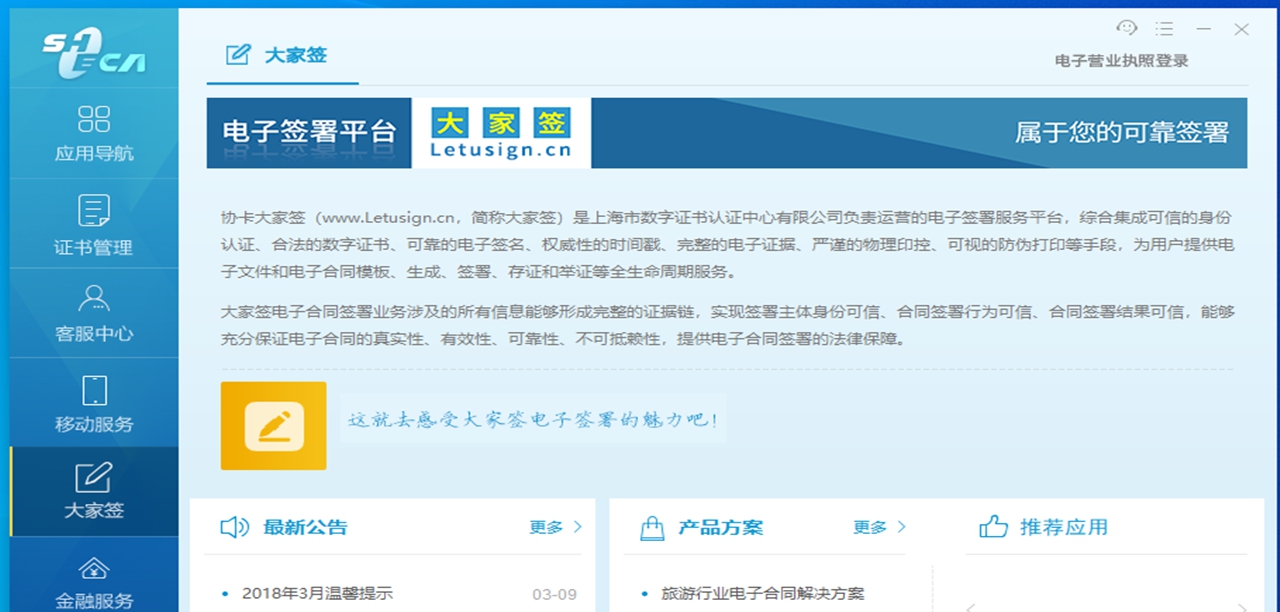Open 金融服务 in the sidebar
The image size is (1280, 612).
pos(94,580)
